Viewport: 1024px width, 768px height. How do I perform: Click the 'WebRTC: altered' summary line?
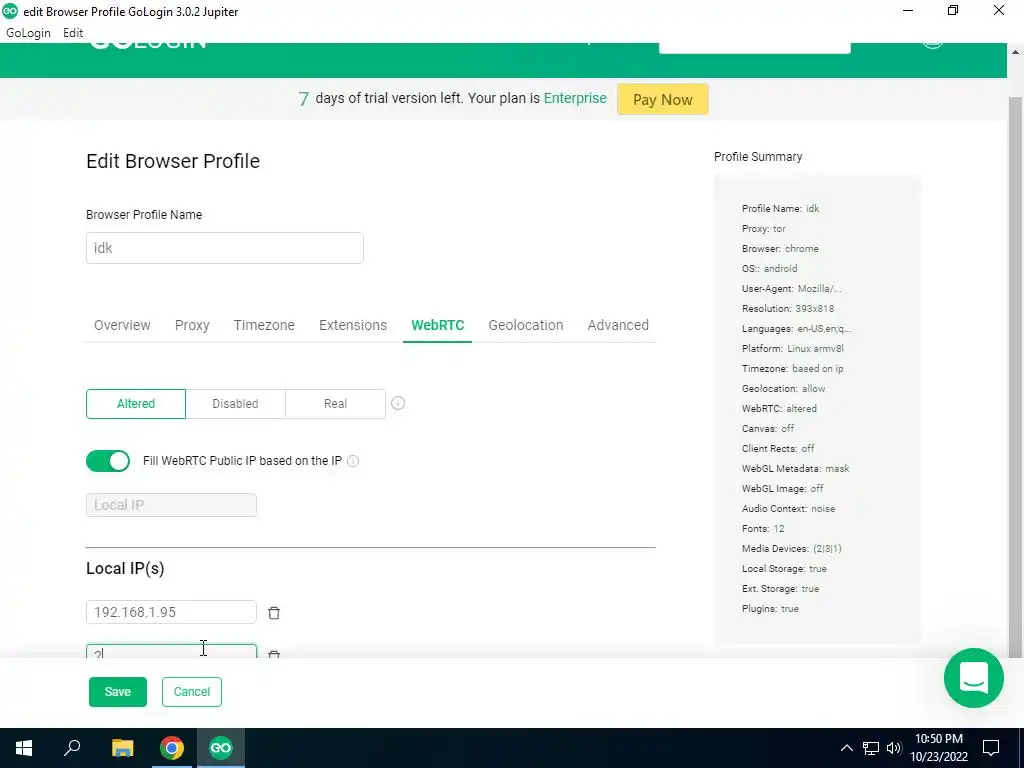779,408
